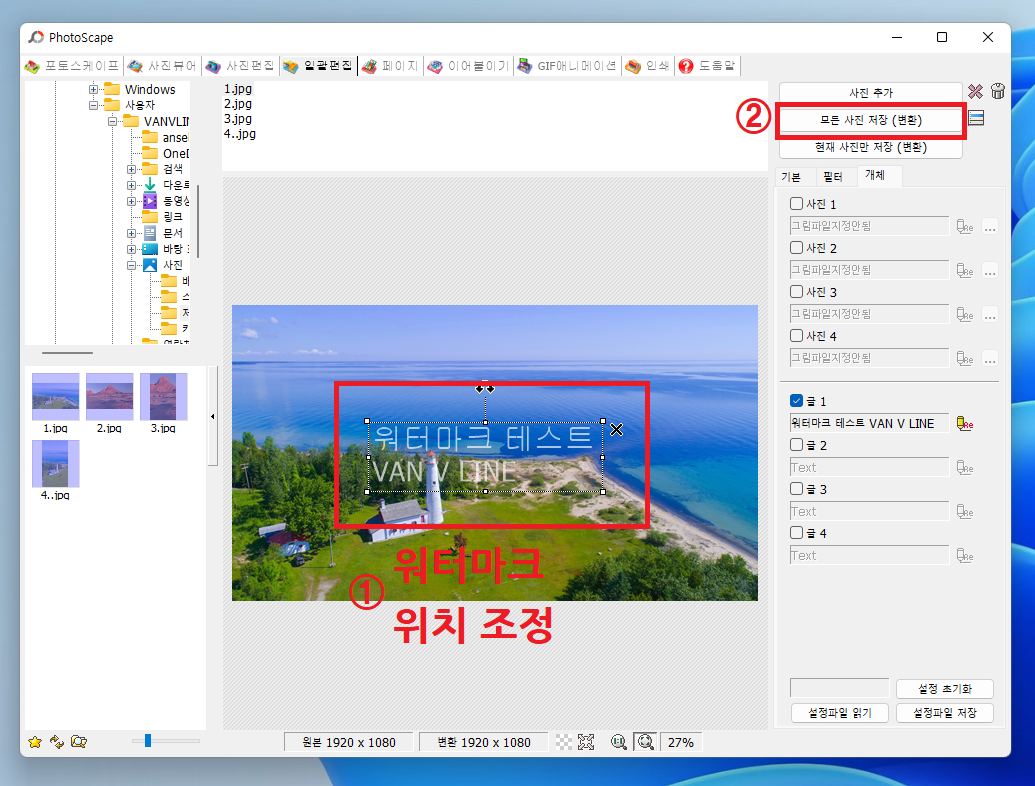The image size is (1035, 786).
Task: Click list view icon beside save-all button
Action: [x=976, y=118]
